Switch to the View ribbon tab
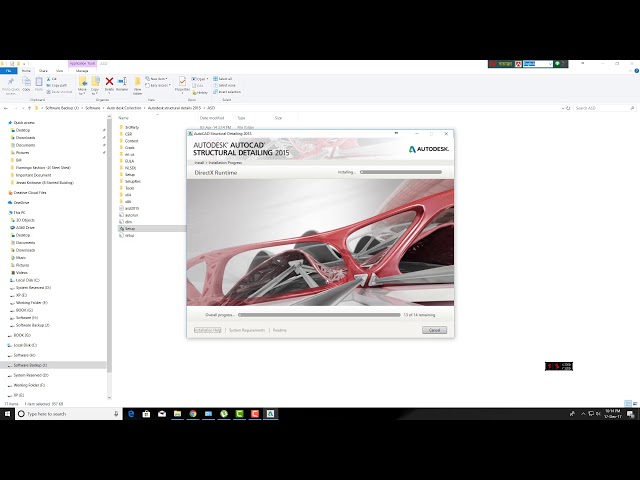The height and width of the screenshot is (480, 640). [60, 71]
